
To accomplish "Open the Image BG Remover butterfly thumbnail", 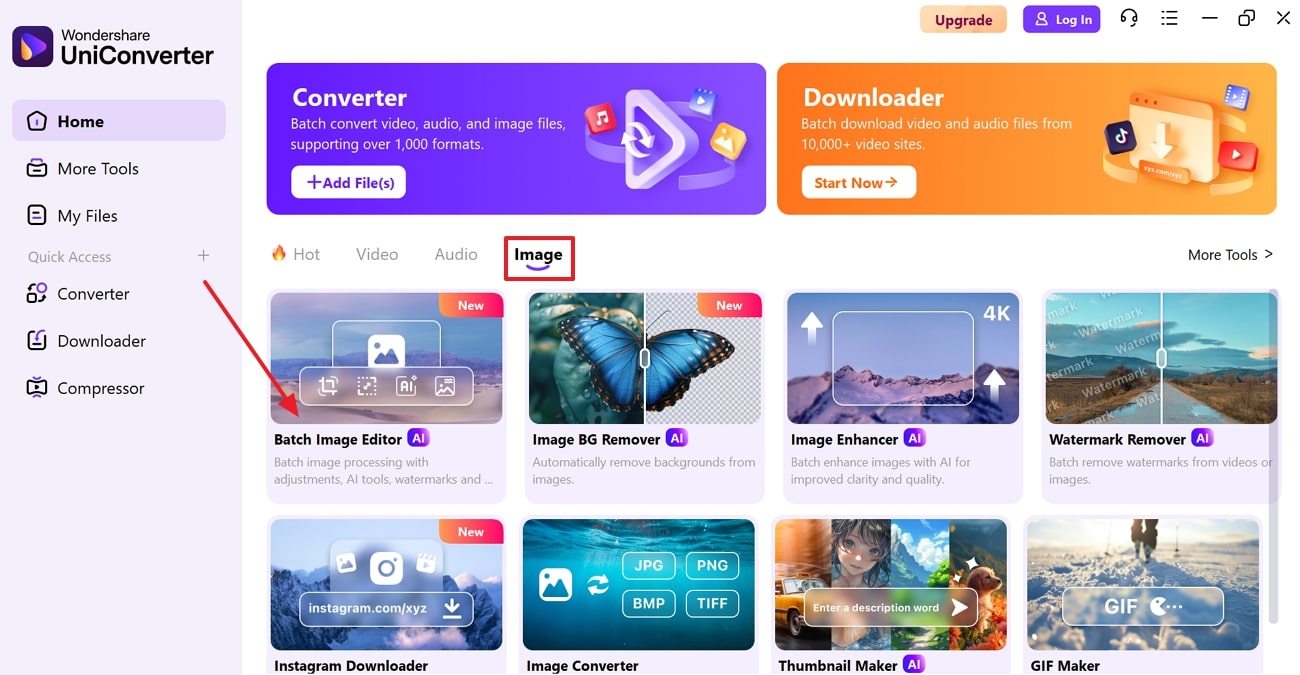I will tap(645, 358).
